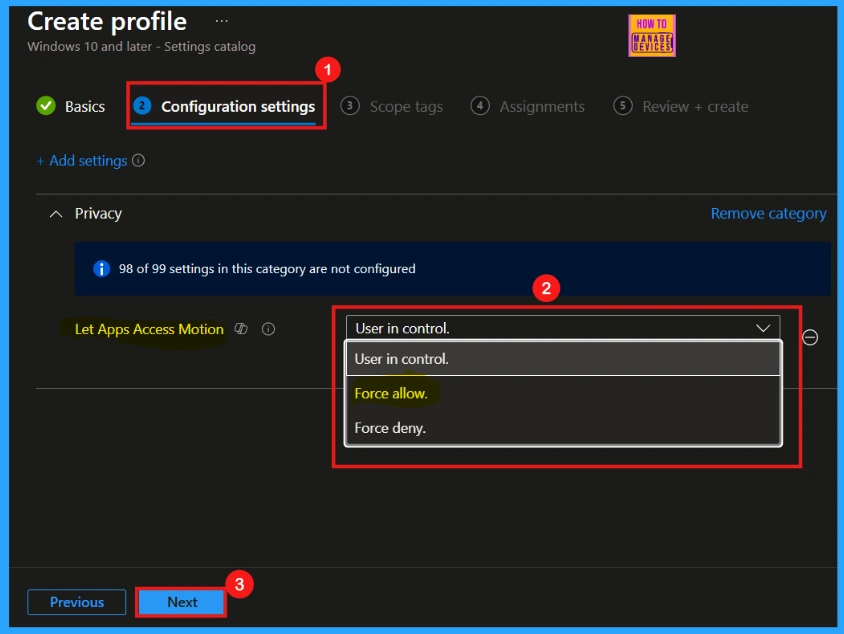This screenshot has height=634, width=844.
Task: Go to the Basics step
Action: pos(71,106)
